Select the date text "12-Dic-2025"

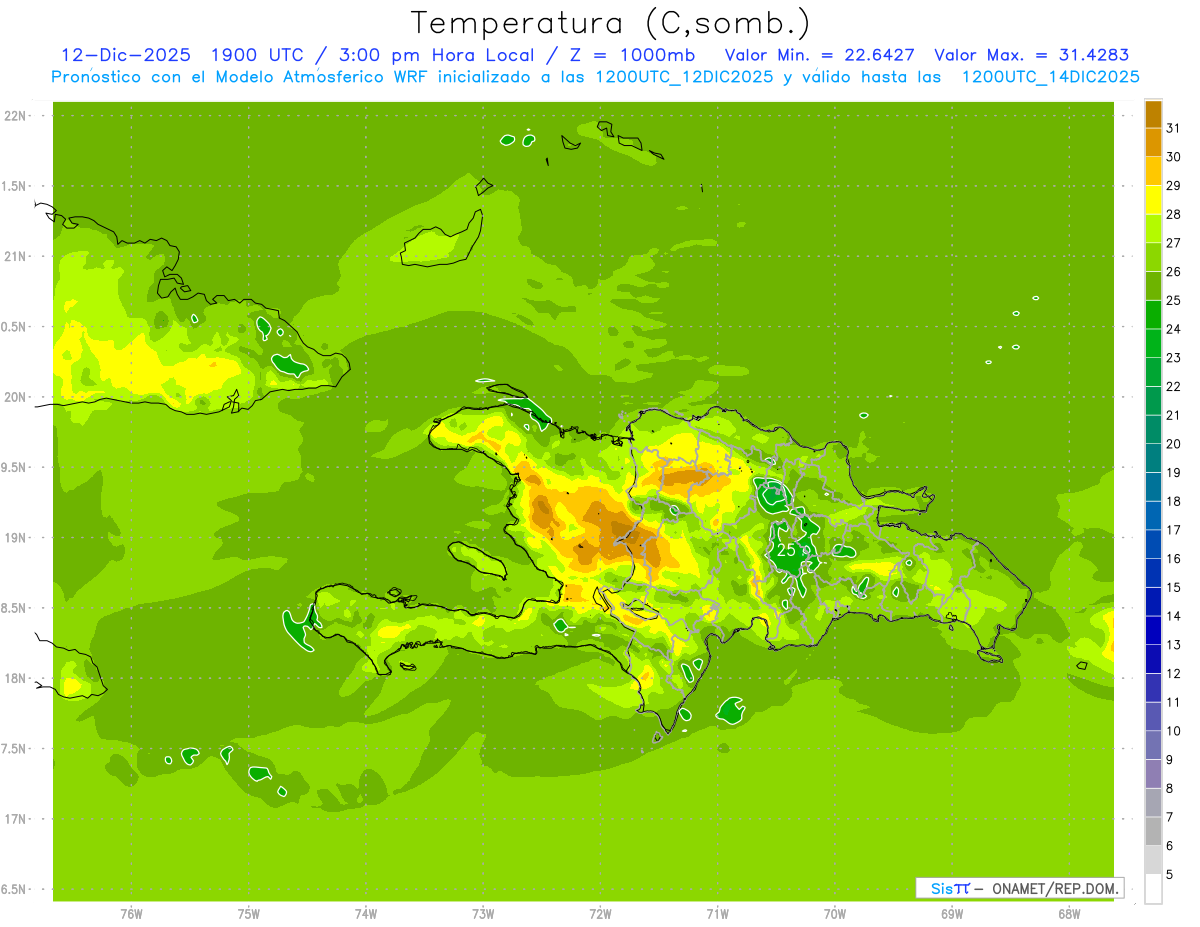click(124, 55)
